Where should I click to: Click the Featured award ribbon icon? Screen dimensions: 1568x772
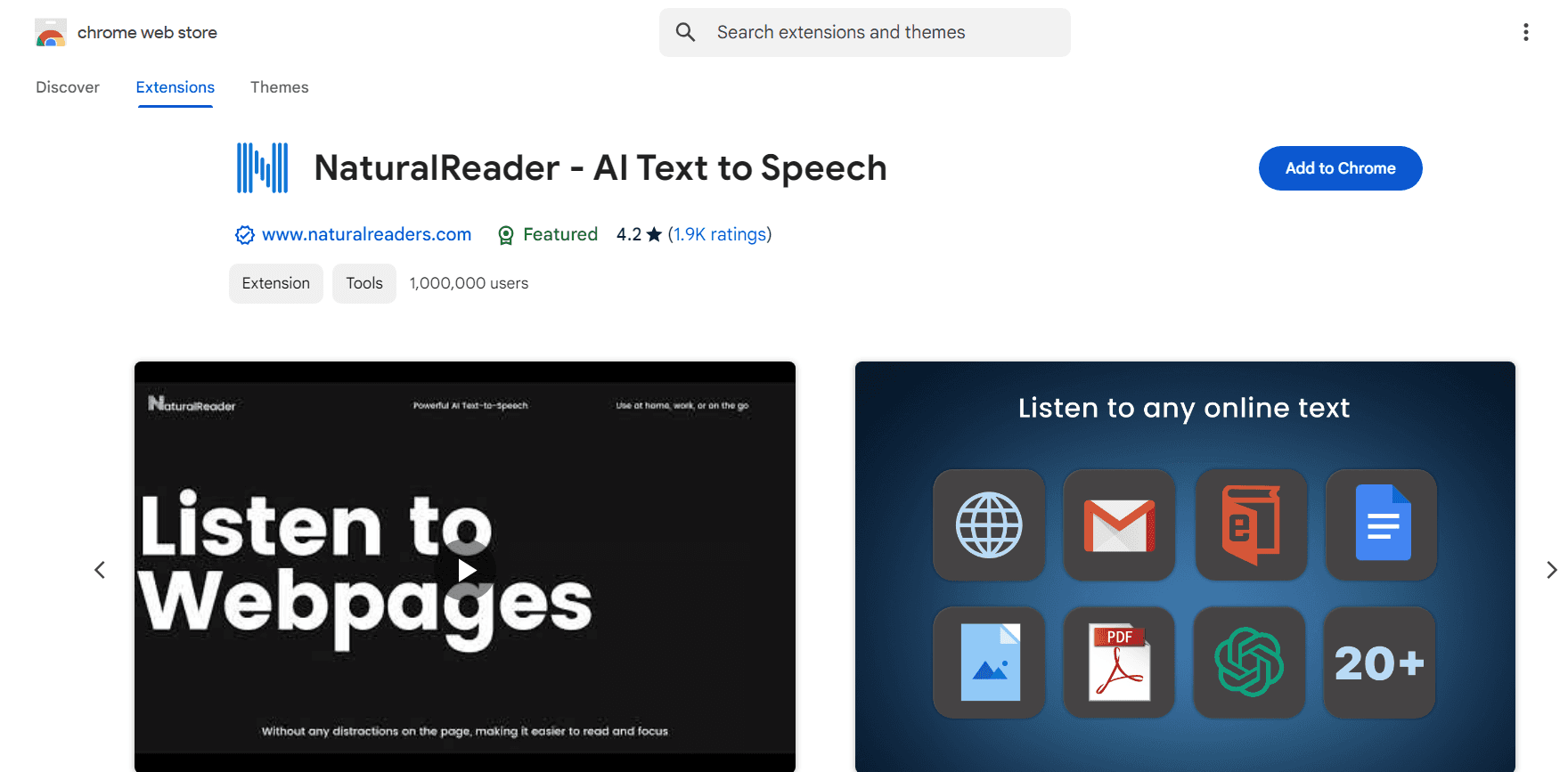coord(506,235)
